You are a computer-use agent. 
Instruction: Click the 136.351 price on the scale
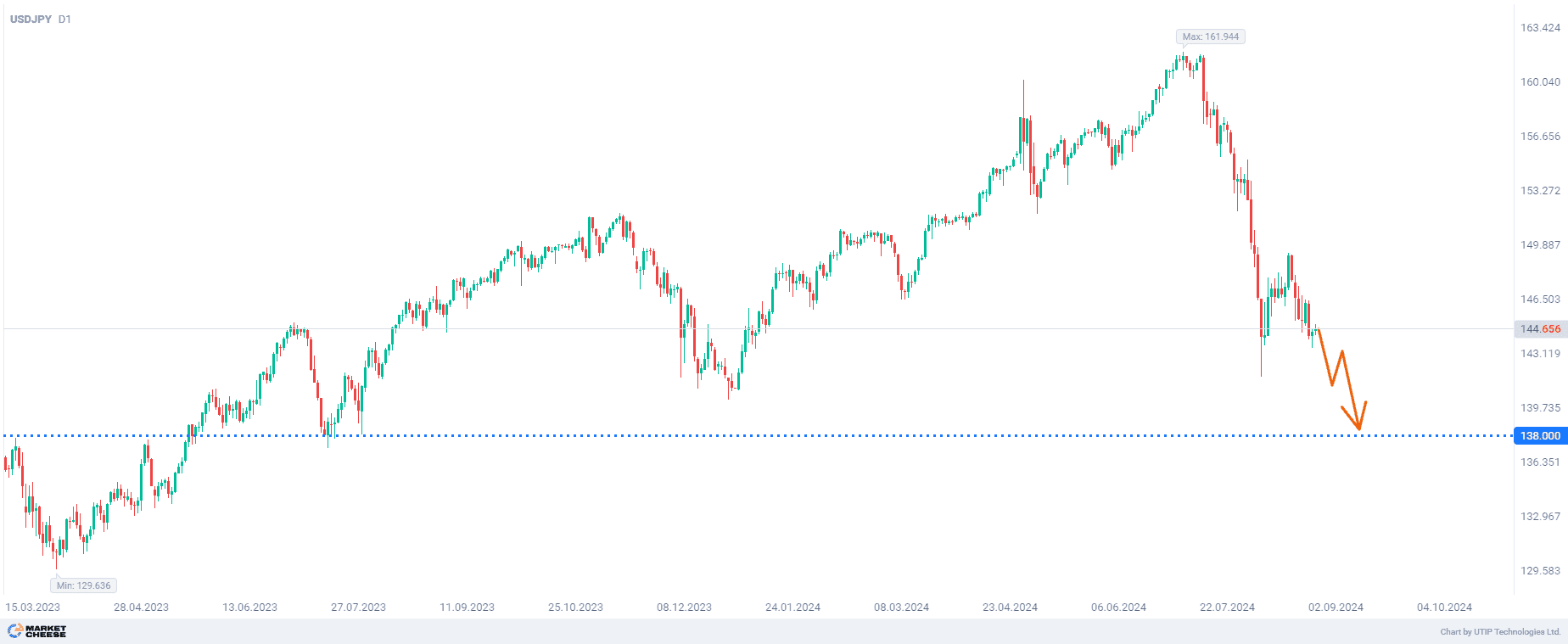[x=1540, y=462]
